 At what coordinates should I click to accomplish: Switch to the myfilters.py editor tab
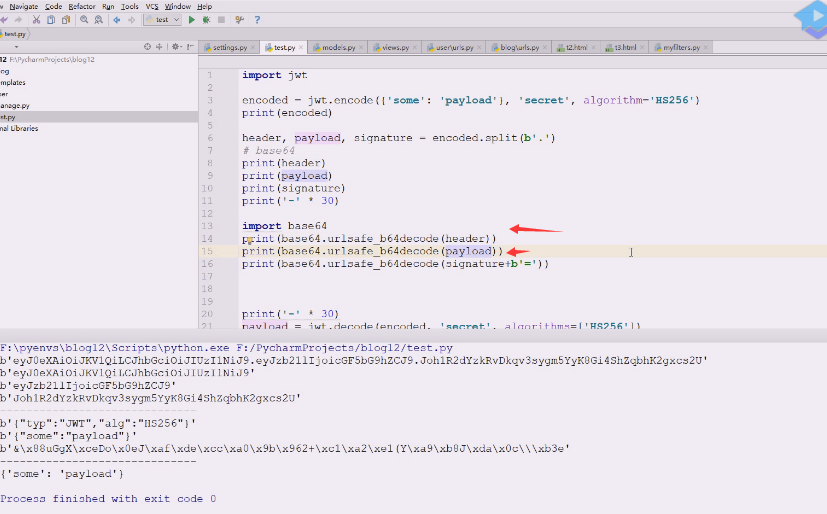click(x=681, y=47)
